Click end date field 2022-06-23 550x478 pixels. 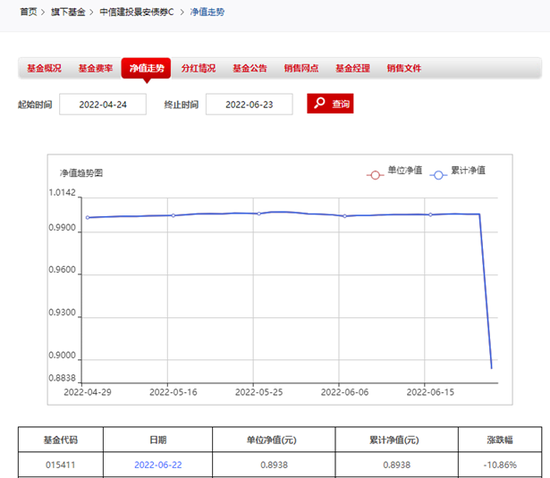249,104
